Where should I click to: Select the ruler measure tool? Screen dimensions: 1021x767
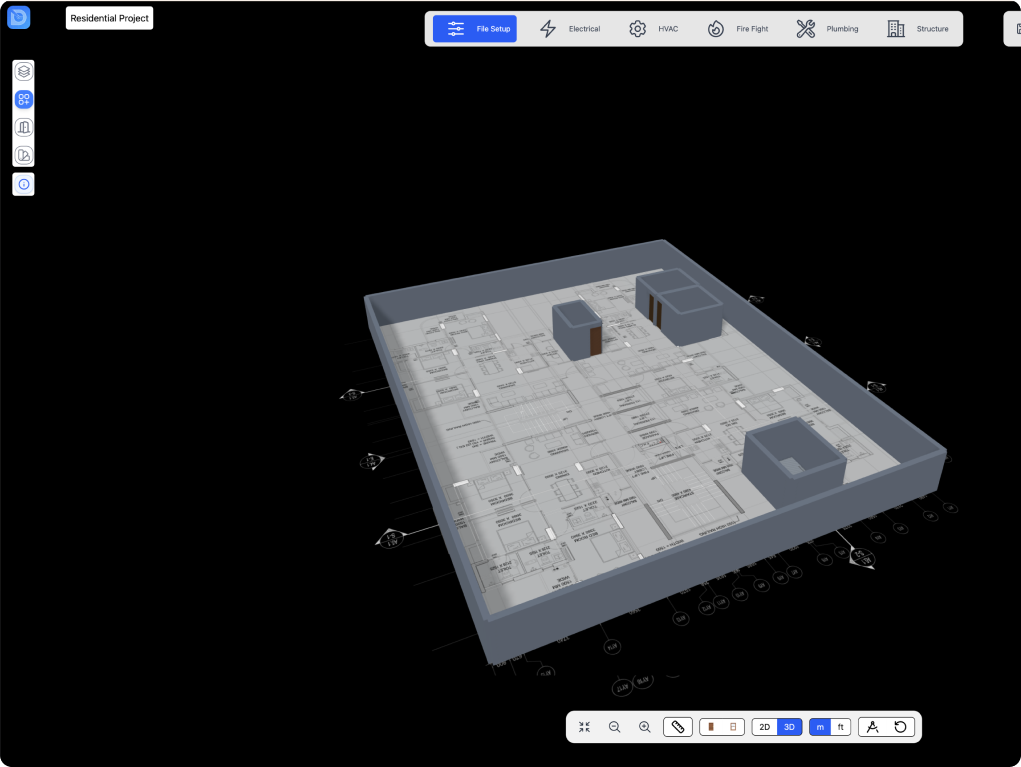[x=677, y=727]
